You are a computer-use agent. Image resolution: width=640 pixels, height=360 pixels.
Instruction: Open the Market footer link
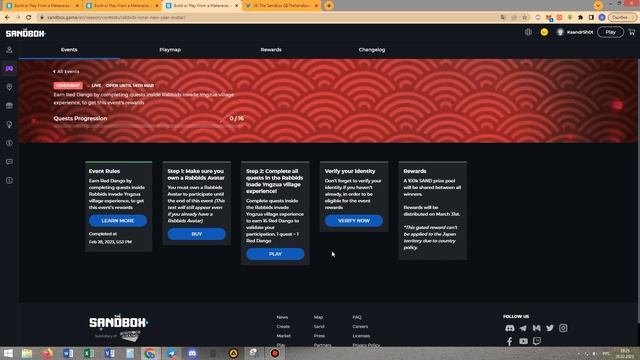pyautogui.click(x=284, y=336)
